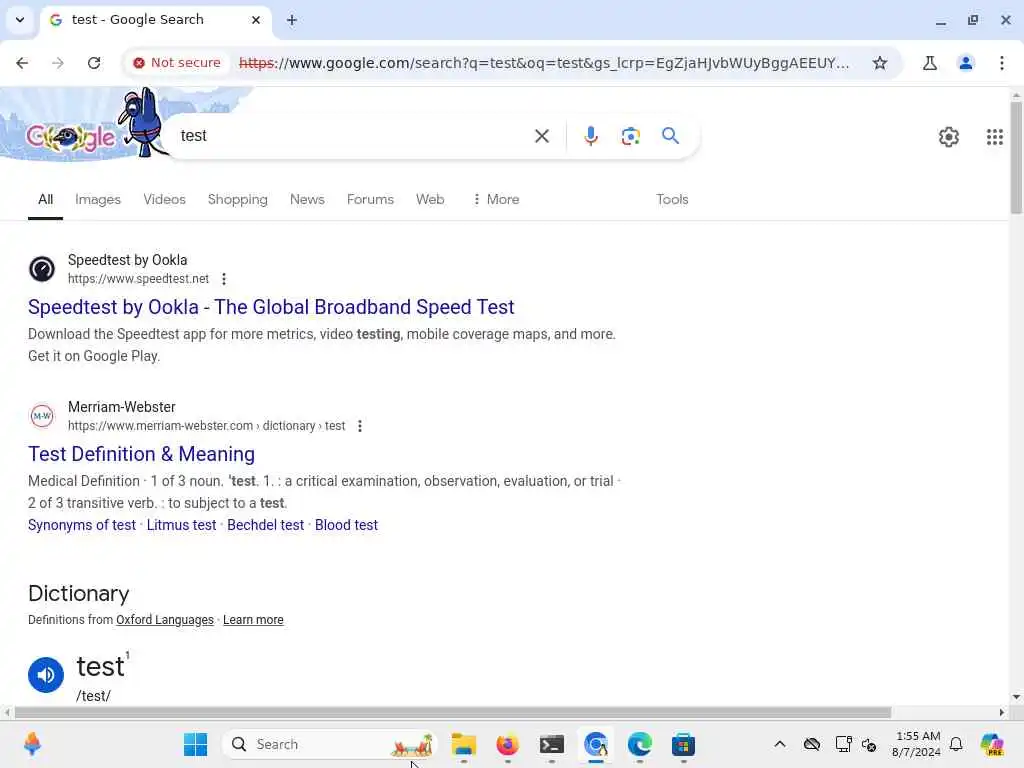Open the search Tools options
Image resolution: width=1024 pixels, height=768 pixels.
coord(672,199)
